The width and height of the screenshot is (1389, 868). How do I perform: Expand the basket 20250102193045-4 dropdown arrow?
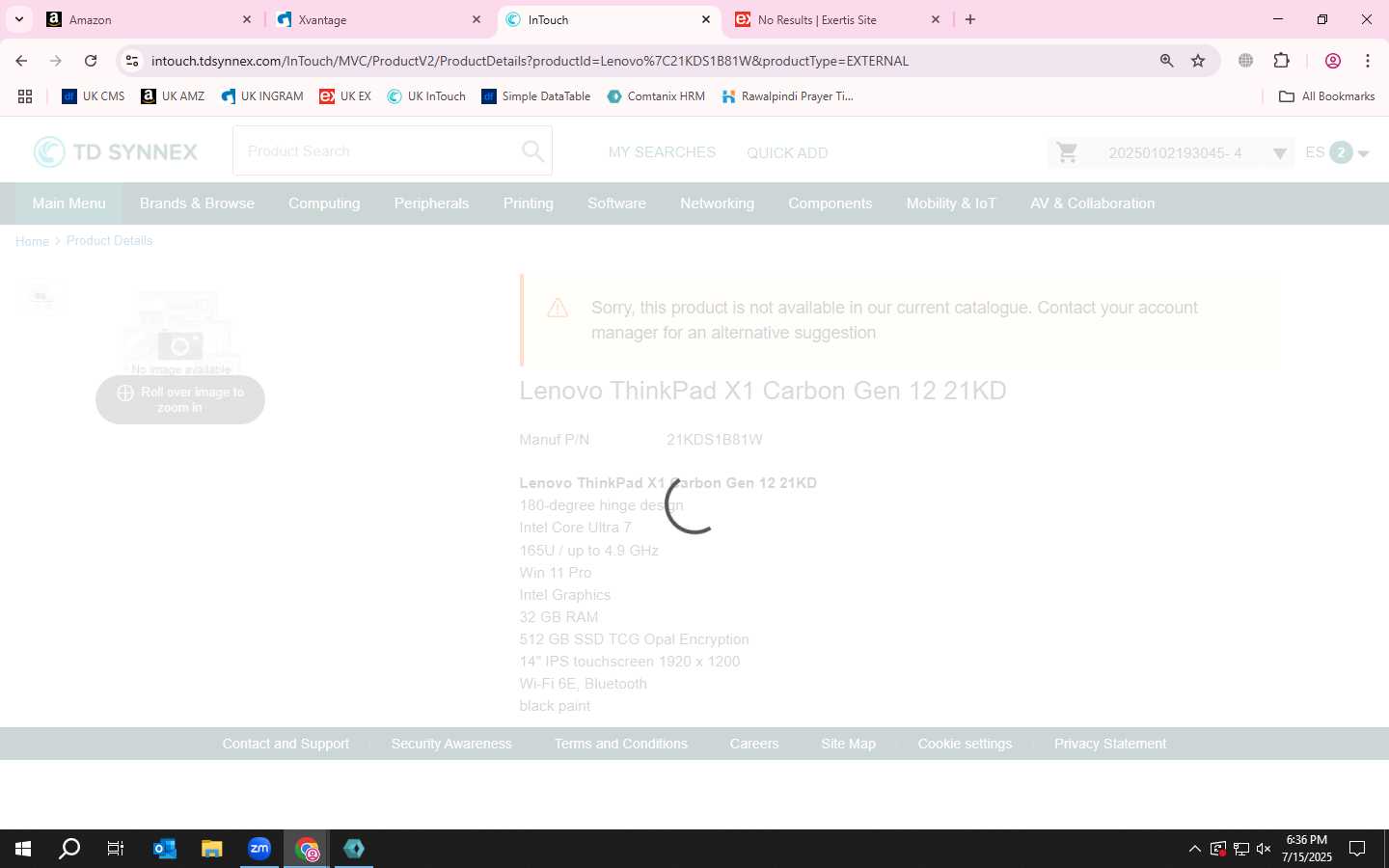click(1279, 153)
